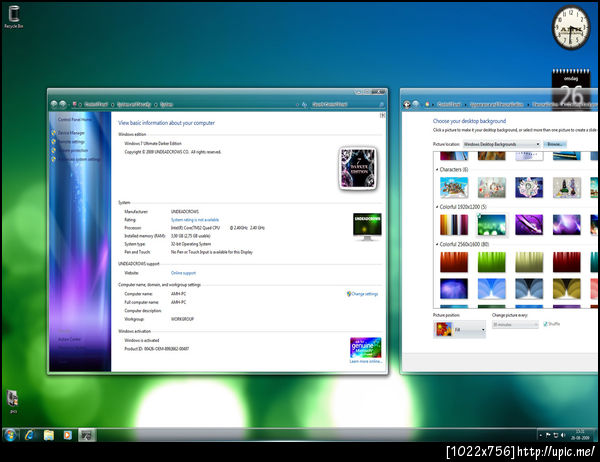
Task: Click the Browse button
Action: (555, 144)
